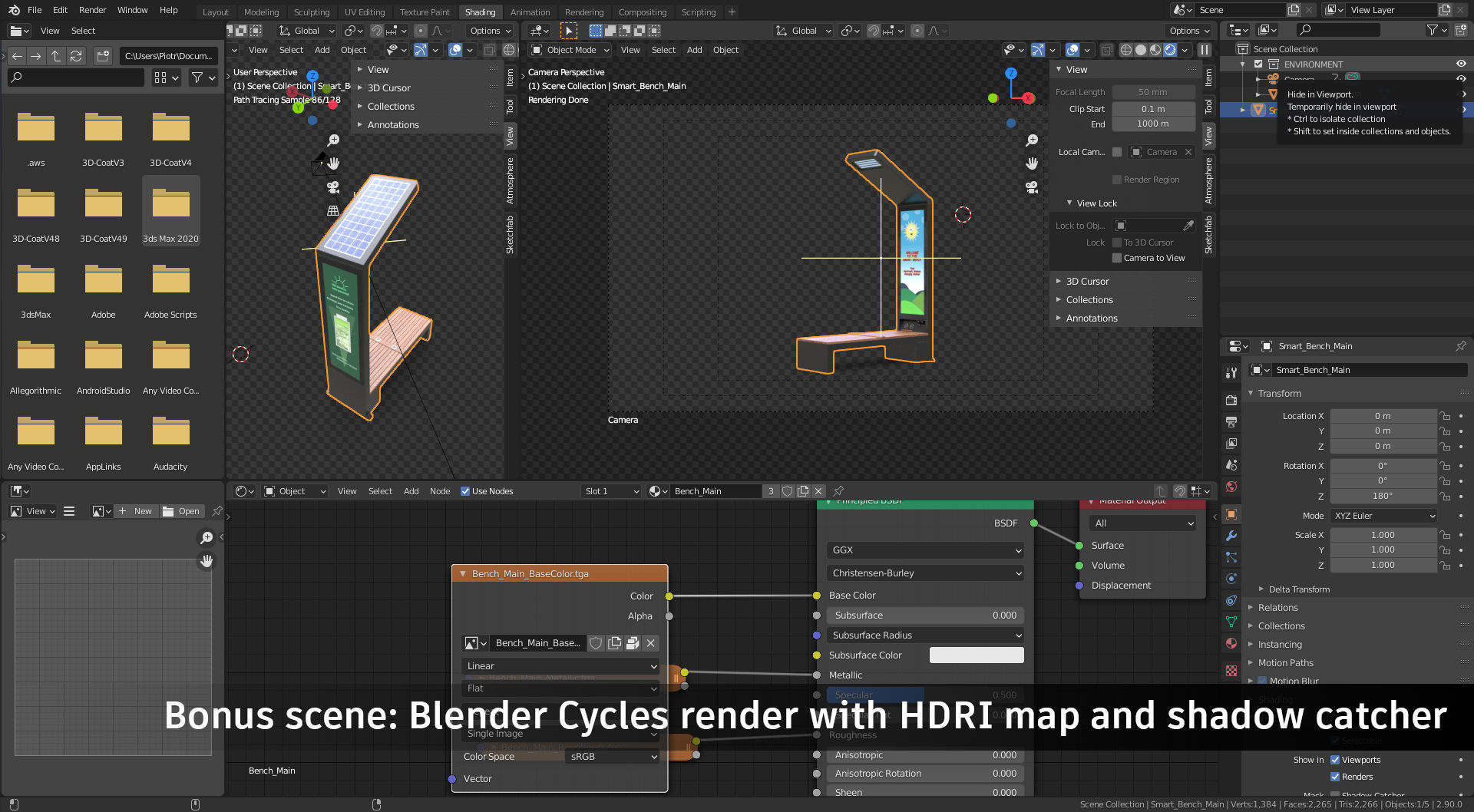Unlink the Bench_Main material with X

point(818,491)
